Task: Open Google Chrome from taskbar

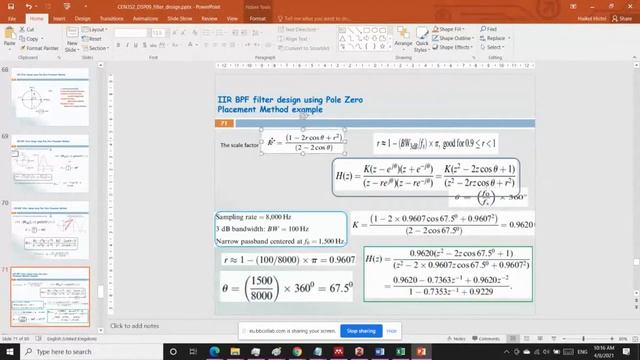Action: pos(297,351)
